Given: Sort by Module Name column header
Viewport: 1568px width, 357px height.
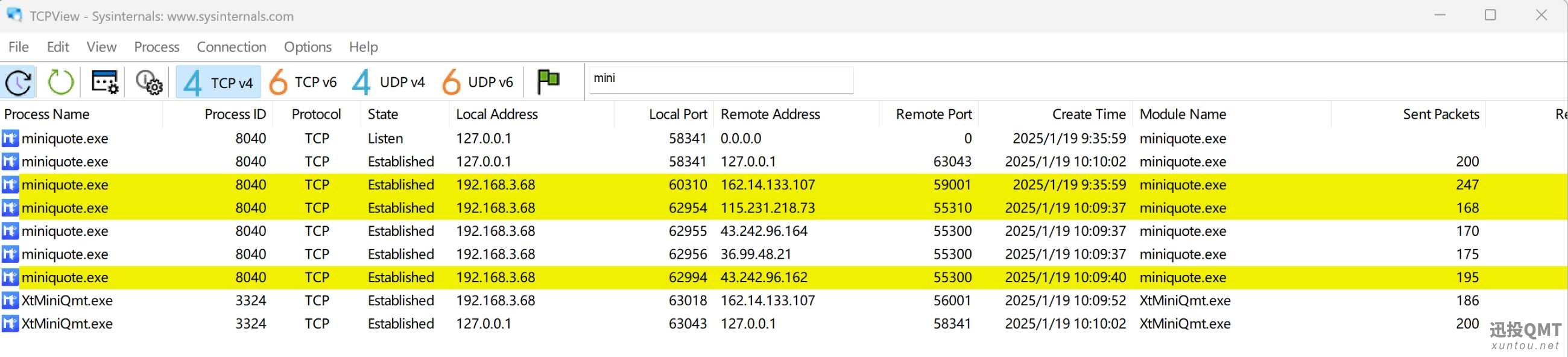Looking at the screenshot, I should [1182, 115].
